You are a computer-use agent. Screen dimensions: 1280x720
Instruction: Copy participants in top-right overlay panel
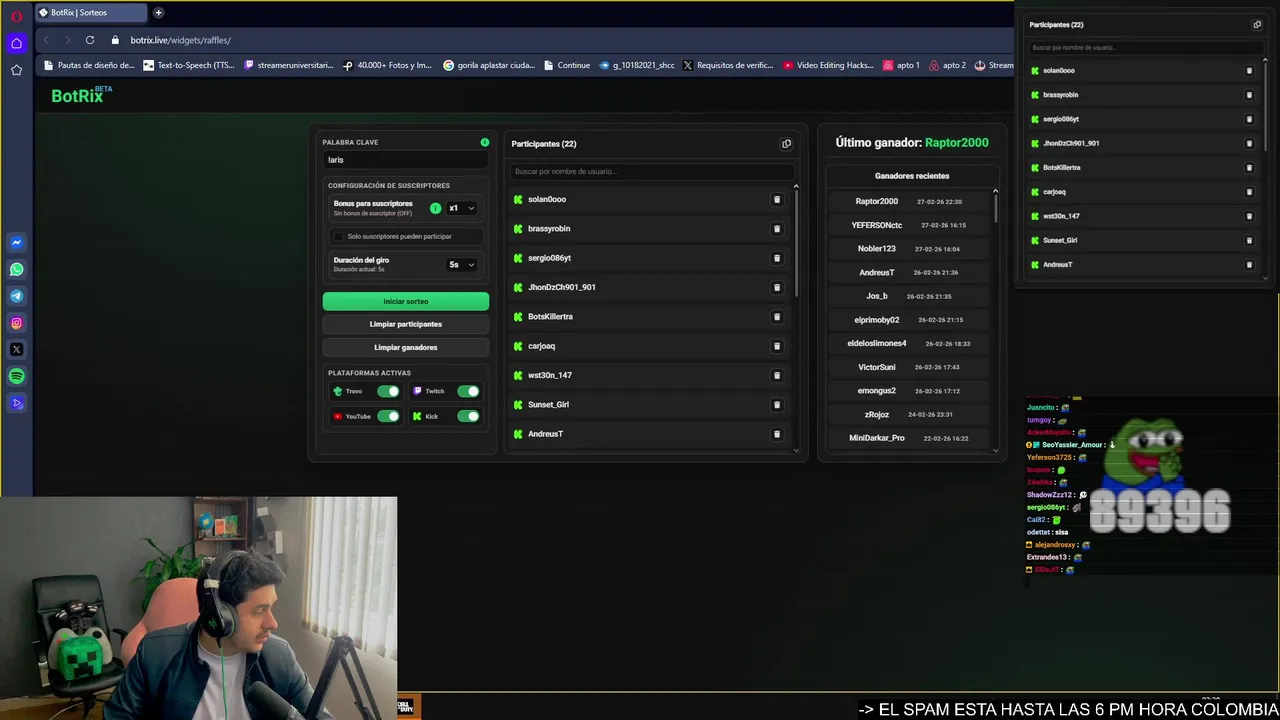pyautogui.click(x=1257, y=25)
